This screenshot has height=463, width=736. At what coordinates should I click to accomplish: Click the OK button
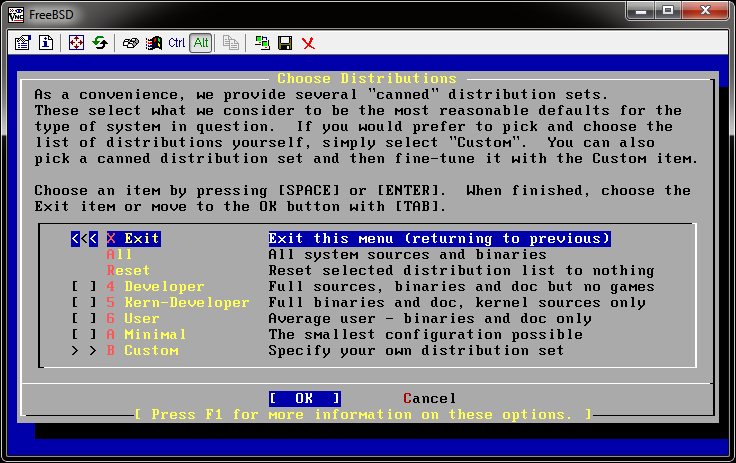(305, 399)
